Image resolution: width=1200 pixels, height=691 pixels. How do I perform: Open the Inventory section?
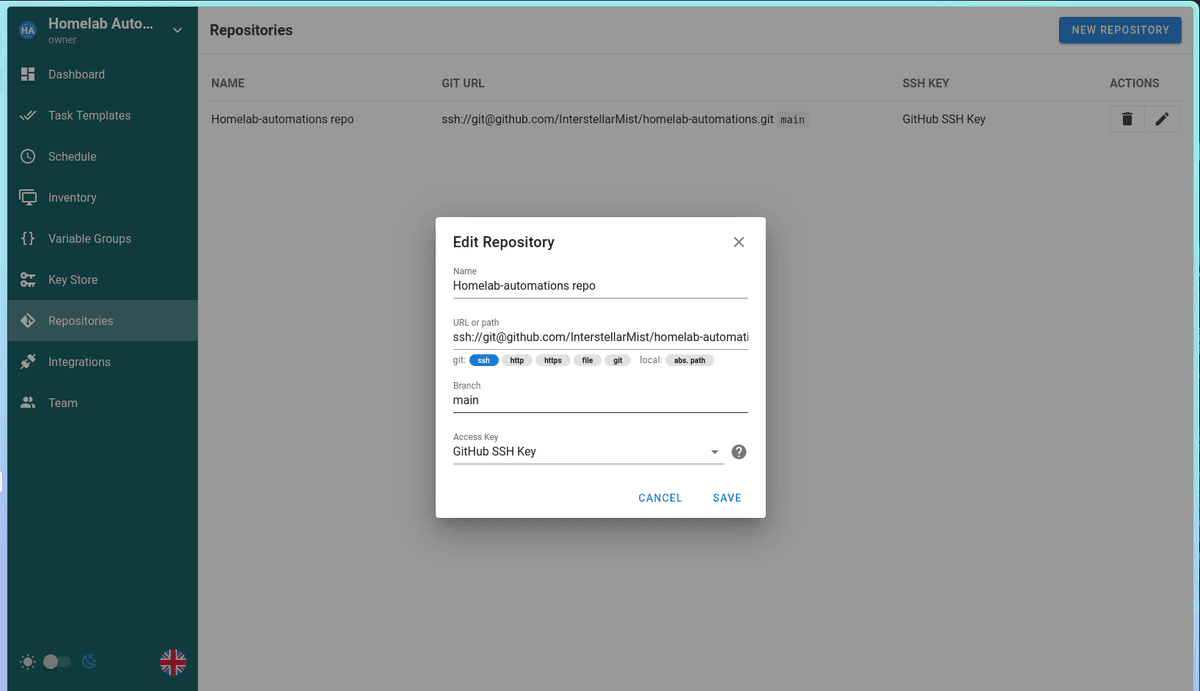click(x=102, y=197)
